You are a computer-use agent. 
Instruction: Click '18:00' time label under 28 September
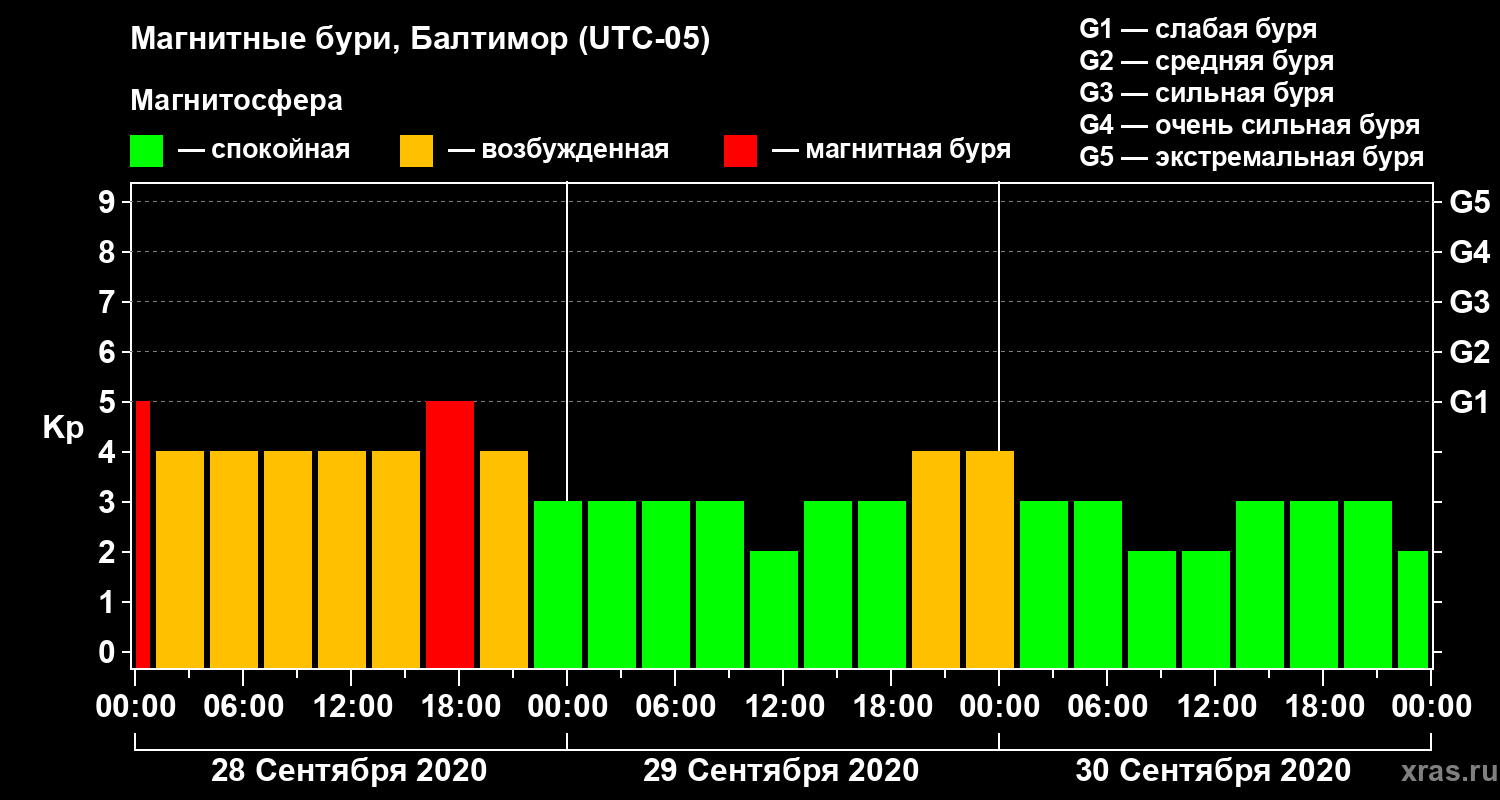tap(459, 706)
